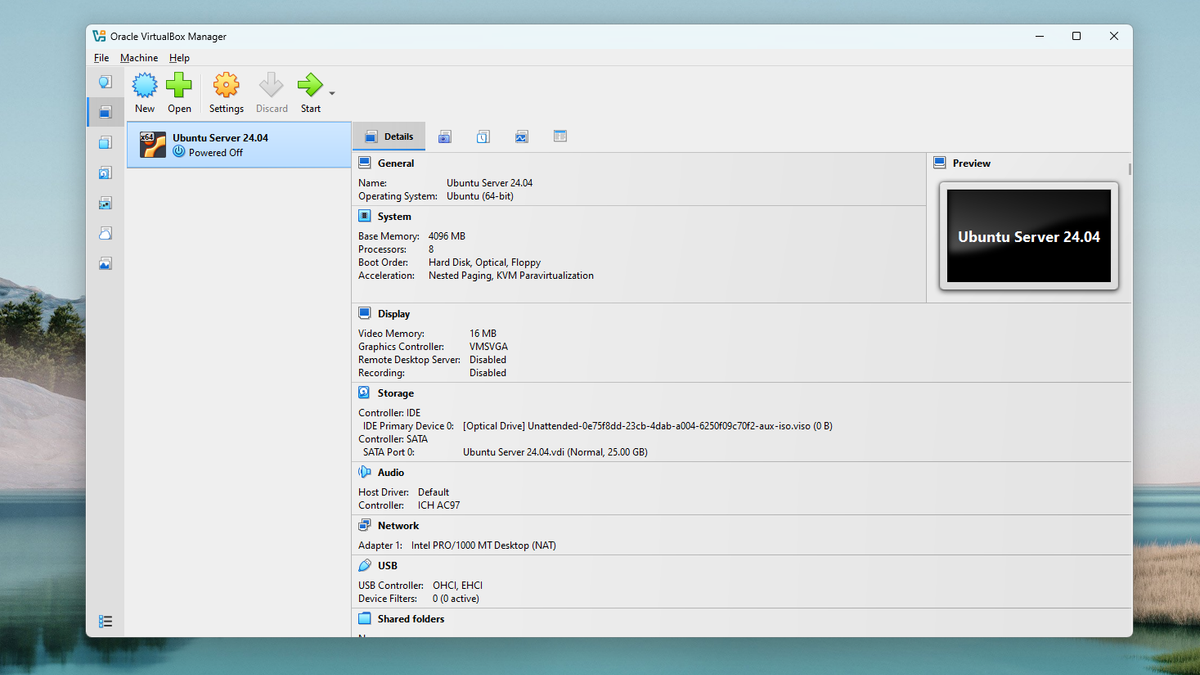Open the Machine menu
The width and height of the screenshot is (1200, 675).
139,58
